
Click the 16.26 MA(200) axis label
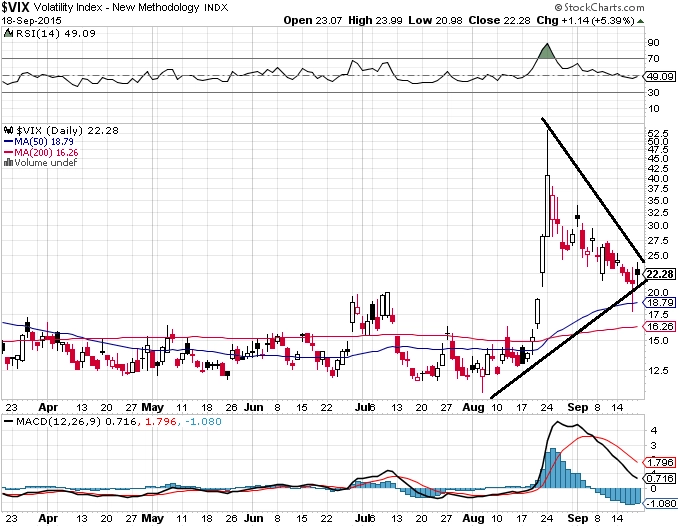pos(660,326)
